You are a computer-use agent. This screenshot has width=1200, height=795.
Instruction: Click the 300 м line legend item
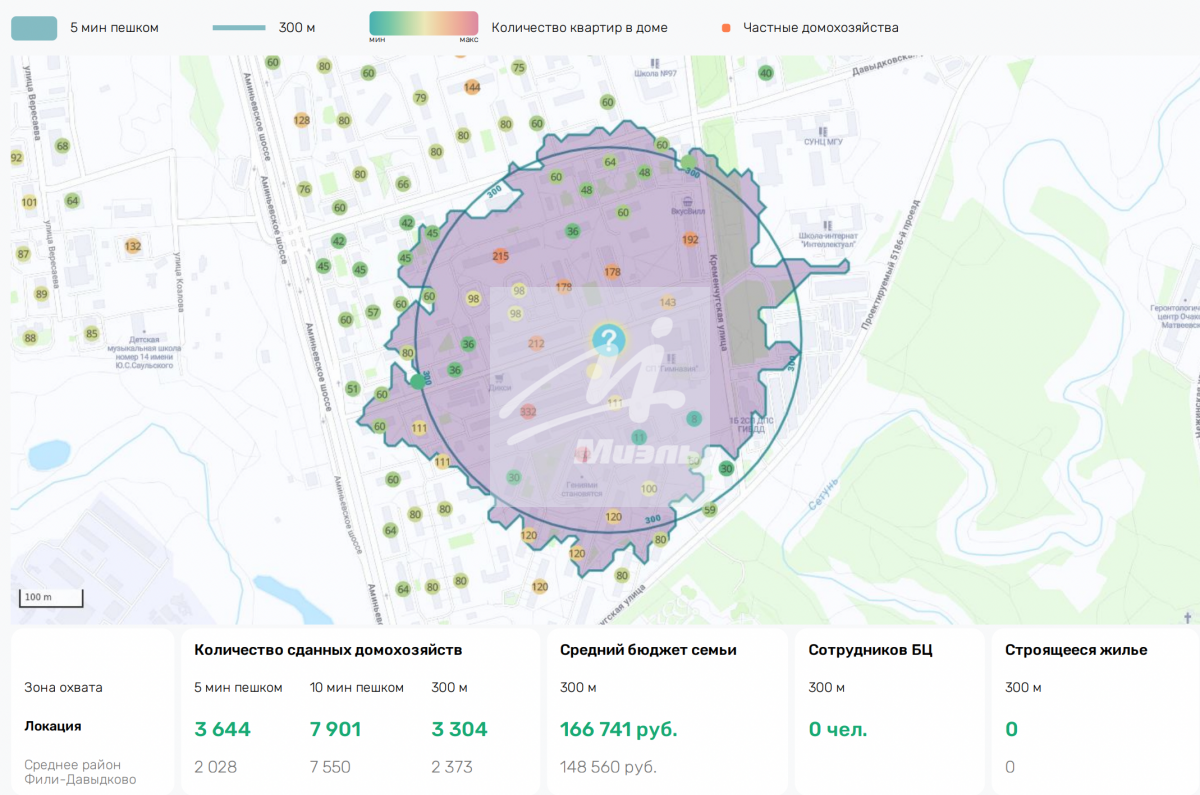(x=239, y=28)
